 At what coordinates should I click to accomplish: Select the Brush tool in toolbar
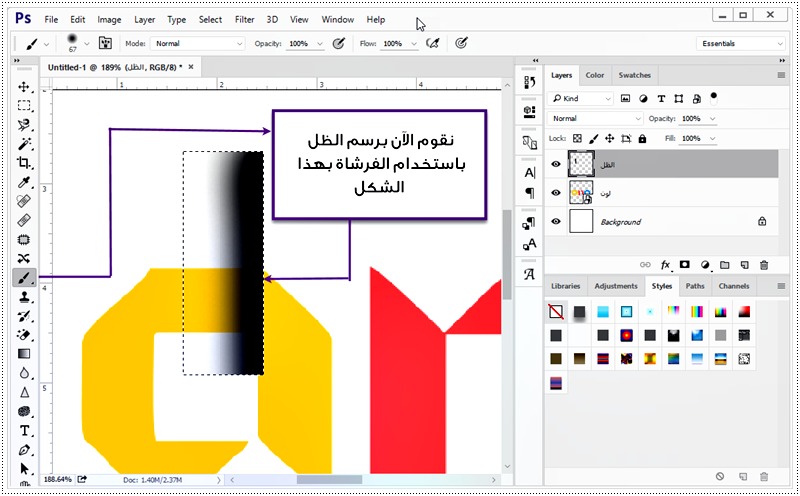24,278
